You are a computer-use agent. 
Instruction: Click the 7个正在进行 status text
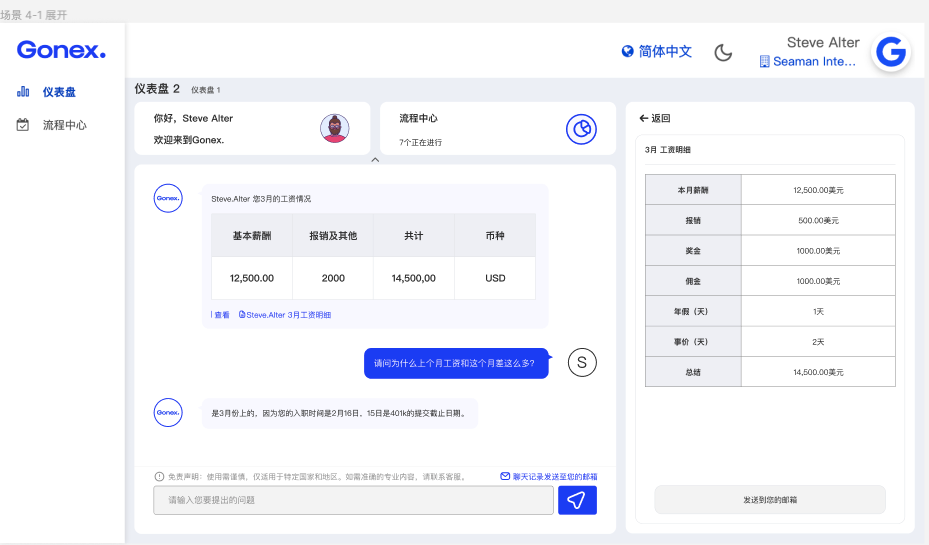point(421,143)
